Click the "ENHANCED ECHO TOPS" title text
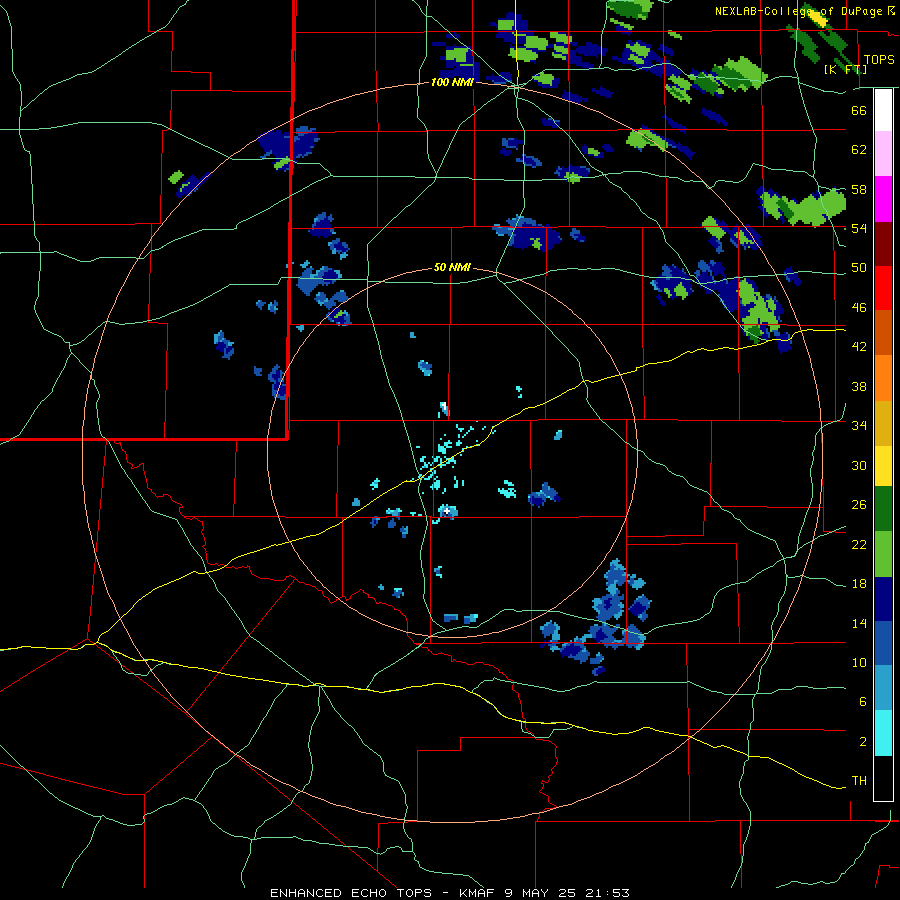Viewport: 900px width, 900px height. [351, 893]
